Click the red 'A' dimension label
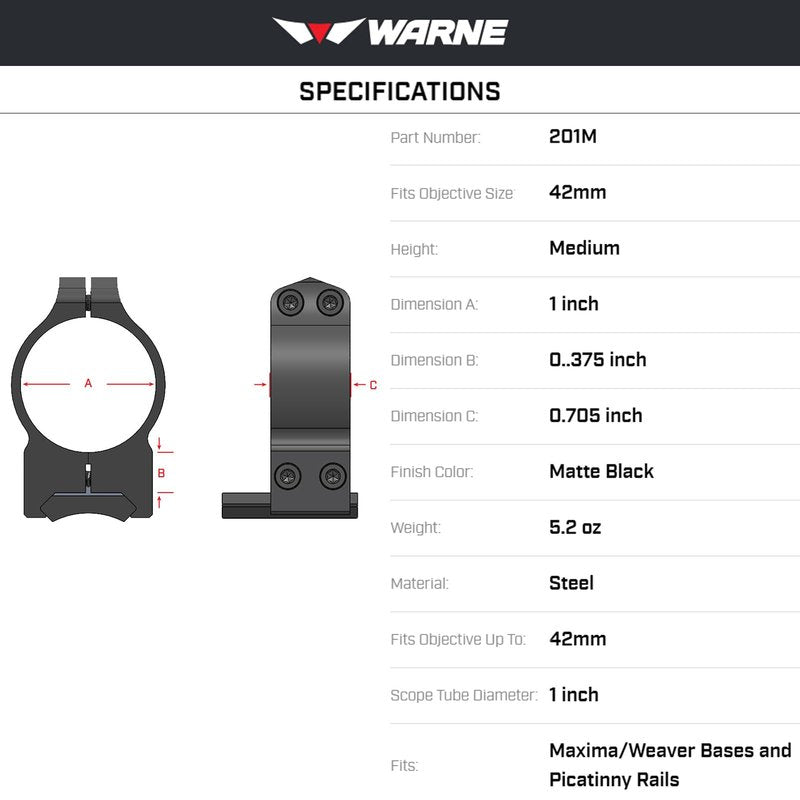The height and width of the screenshot is (800, 800). pos(88,383)
